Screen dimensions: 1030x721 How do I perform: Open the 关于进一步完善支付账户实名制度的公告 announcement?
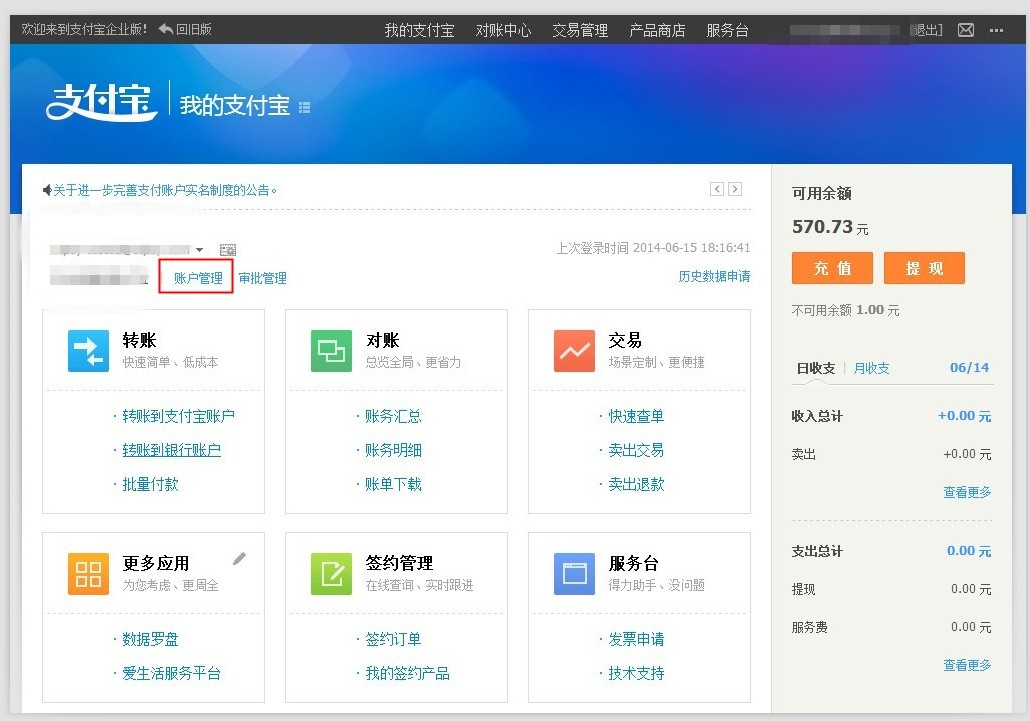[165, 190]
